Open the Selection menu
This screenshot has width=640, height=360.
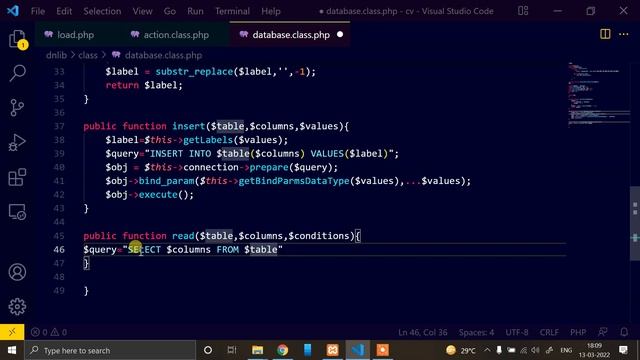click(102, 11)
